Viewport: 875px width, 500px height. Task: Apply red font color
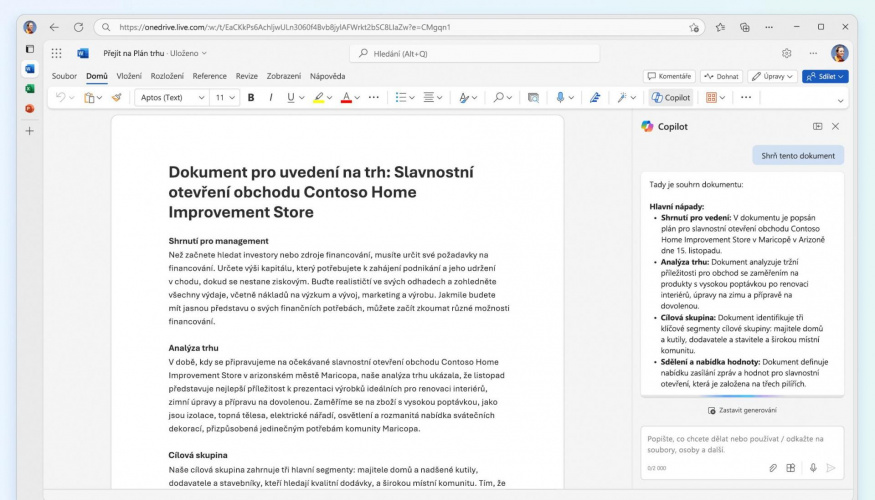[346, 98]
